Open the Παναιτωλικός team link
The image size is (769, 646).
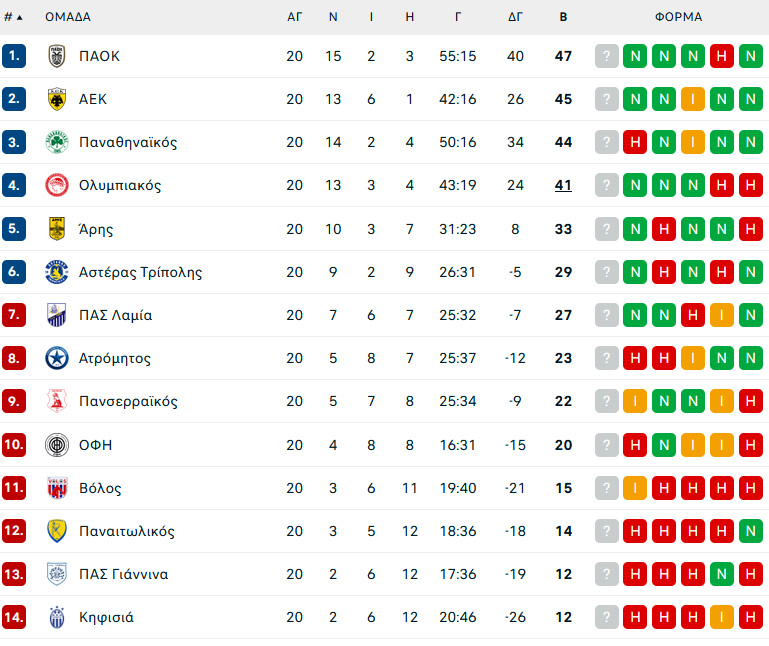[127, 531]
